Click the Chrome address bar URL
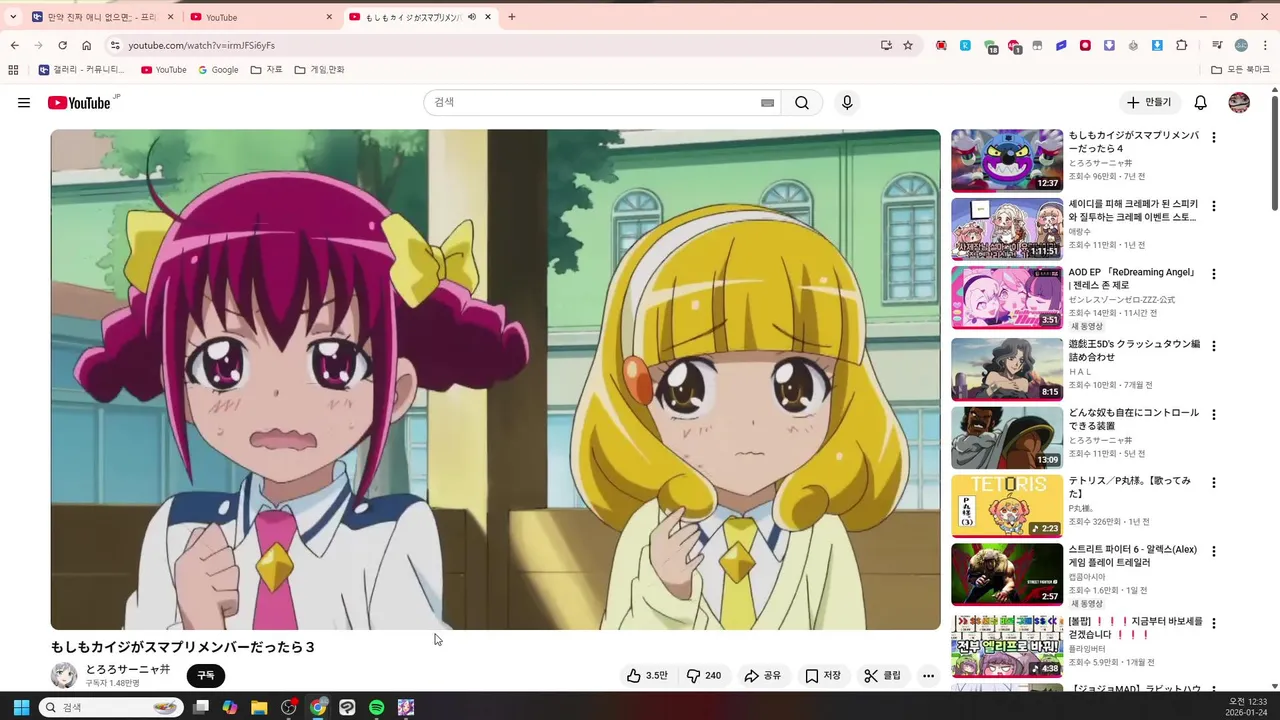This screenshot has width=1280, height=720. tap(201, 45)
